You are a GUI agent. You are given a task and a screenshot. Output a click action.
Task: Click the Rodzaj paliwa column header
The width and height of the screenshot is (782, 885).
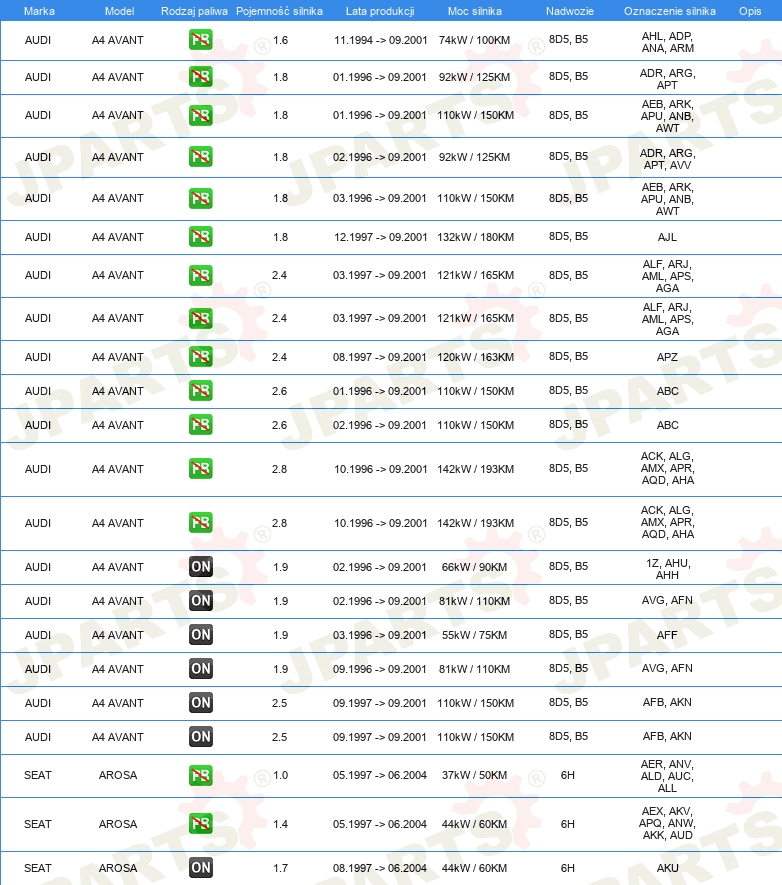[x=194, y=11]
